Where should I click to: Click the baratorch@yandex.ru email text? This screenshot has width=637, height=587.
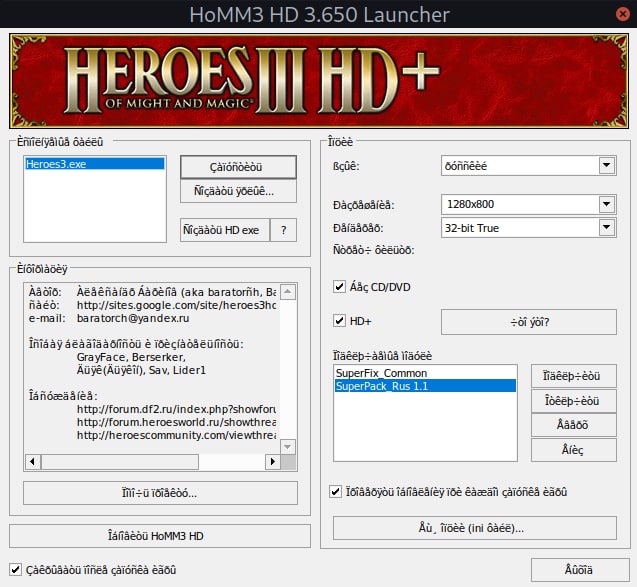(133, 318)
